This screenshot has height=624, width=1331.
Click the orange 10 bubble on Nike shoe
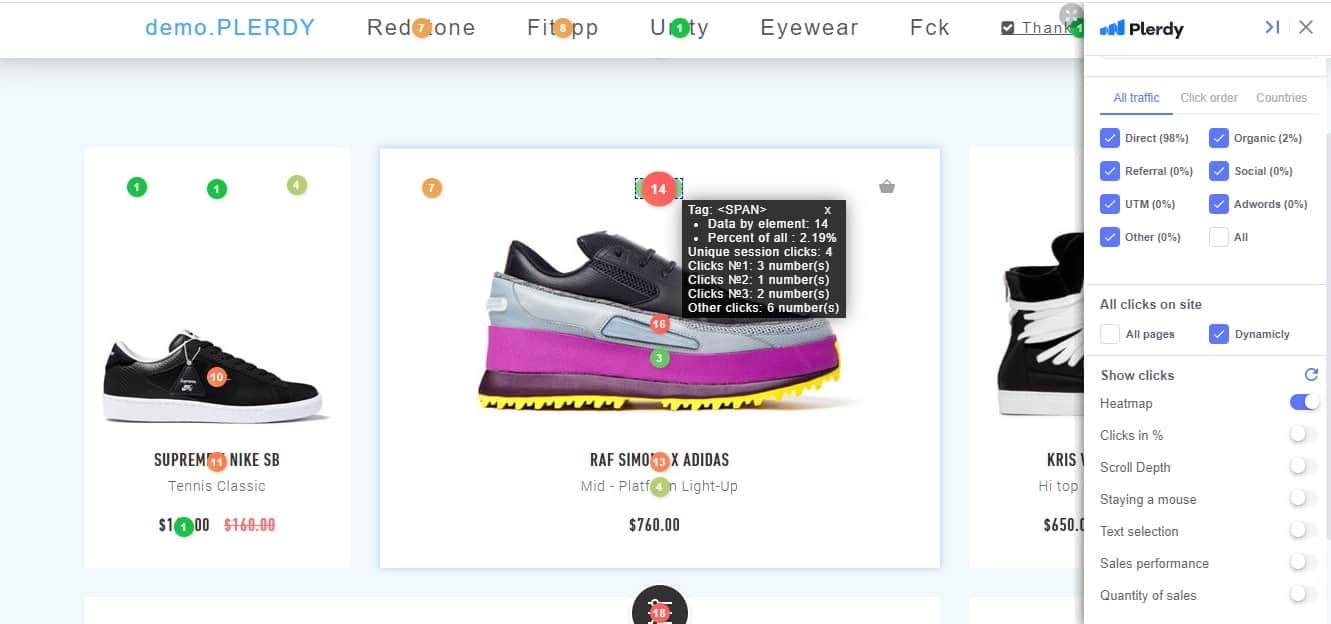pos(217,377)
